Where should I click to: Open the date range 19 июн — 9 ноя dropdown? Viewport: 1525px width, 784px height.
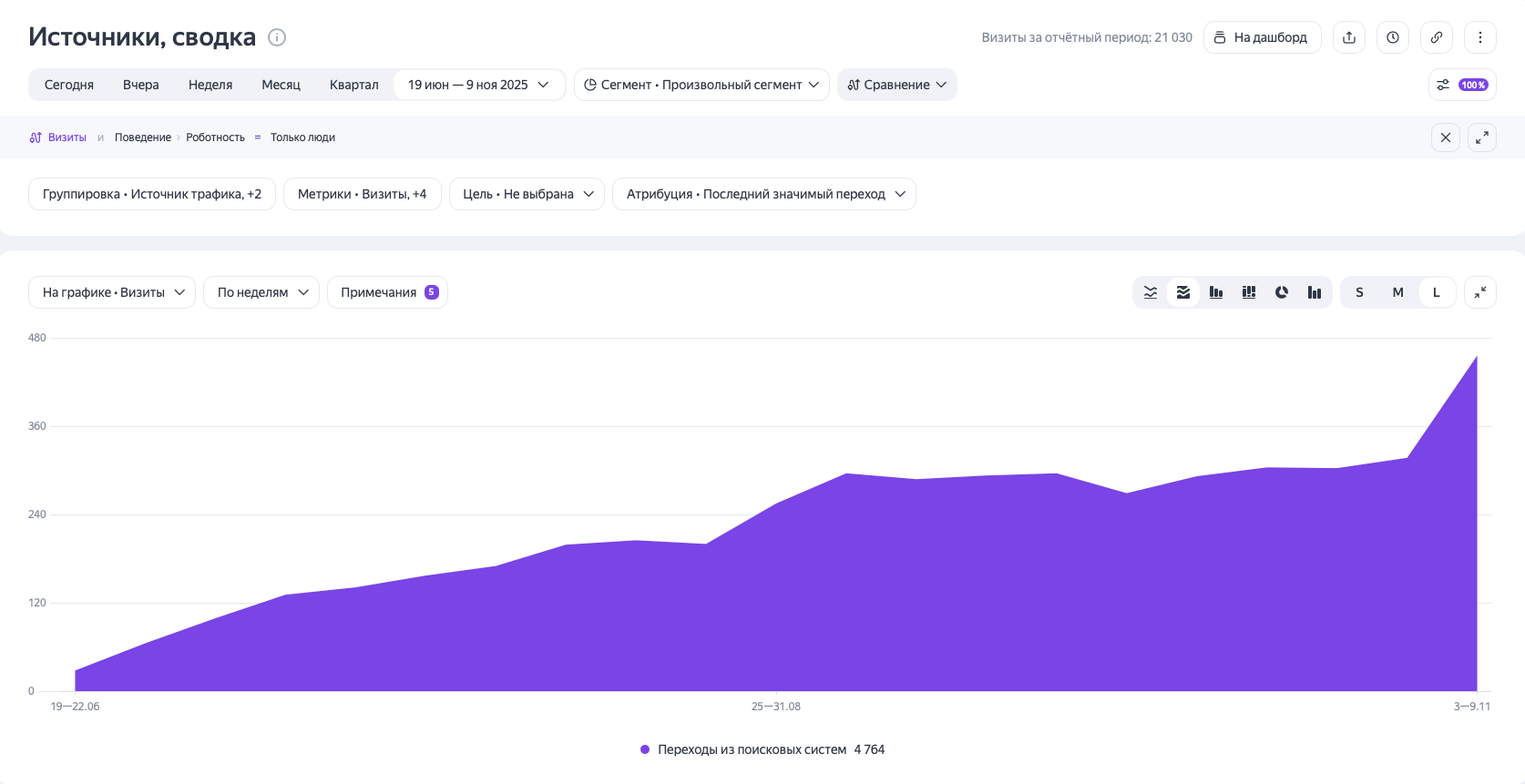tap(478, 85)
